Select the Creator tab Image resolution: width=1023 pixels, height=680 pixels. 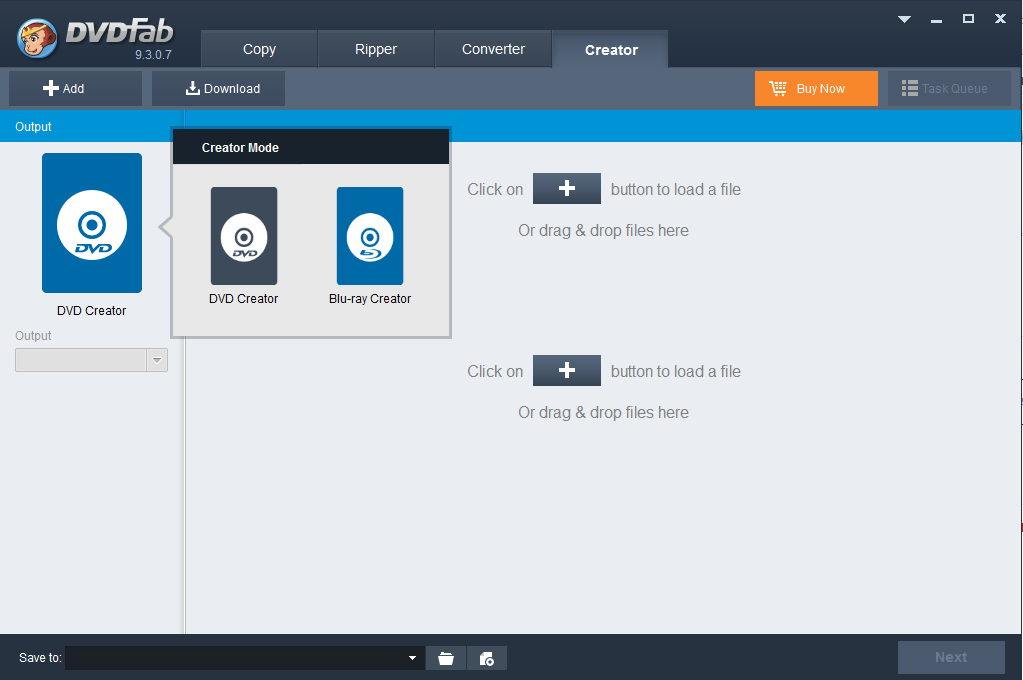[x=611, y=50]
